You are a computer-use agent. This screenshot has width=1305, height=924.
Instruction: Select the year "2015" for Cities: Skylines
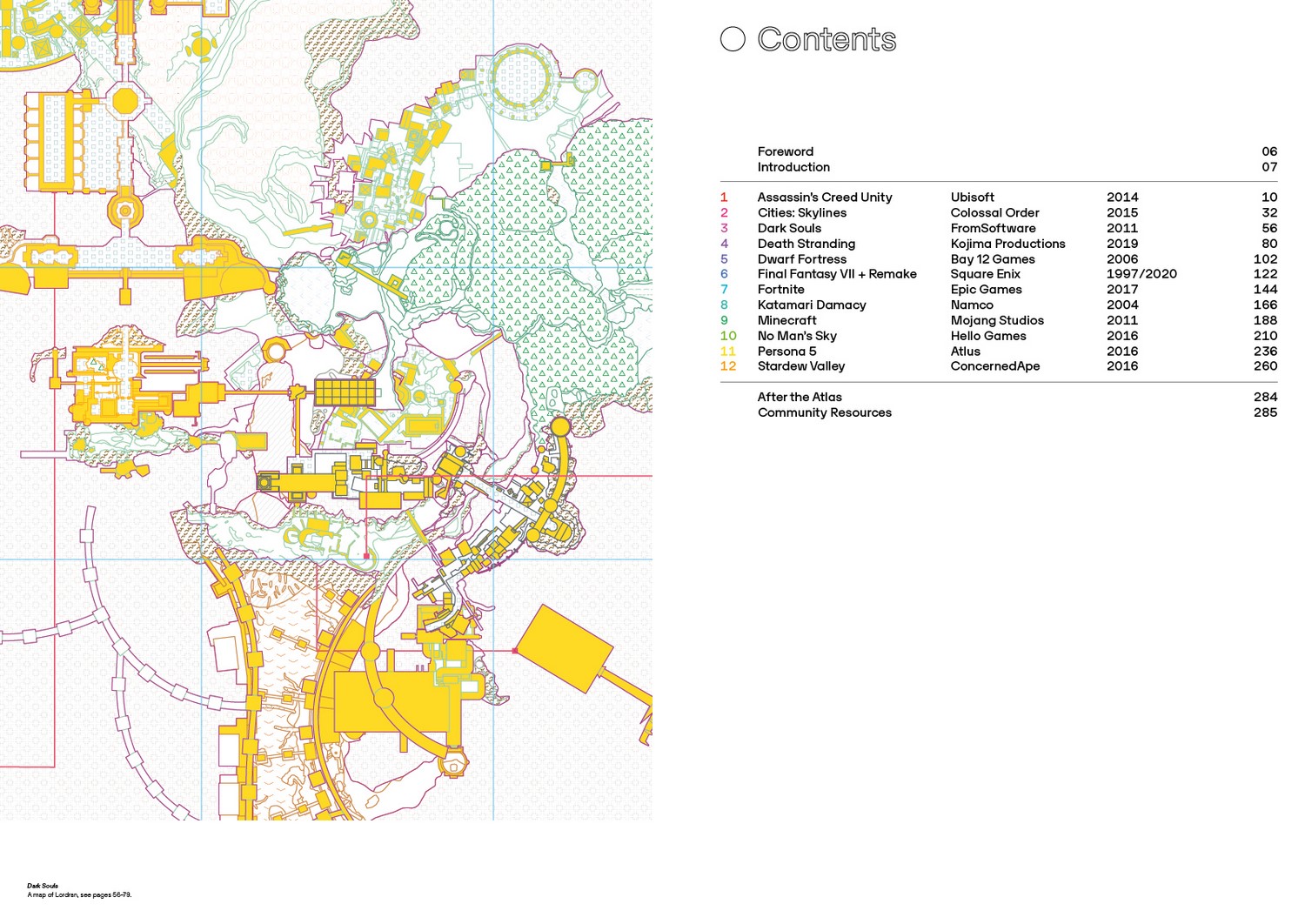pos(1122,213)
